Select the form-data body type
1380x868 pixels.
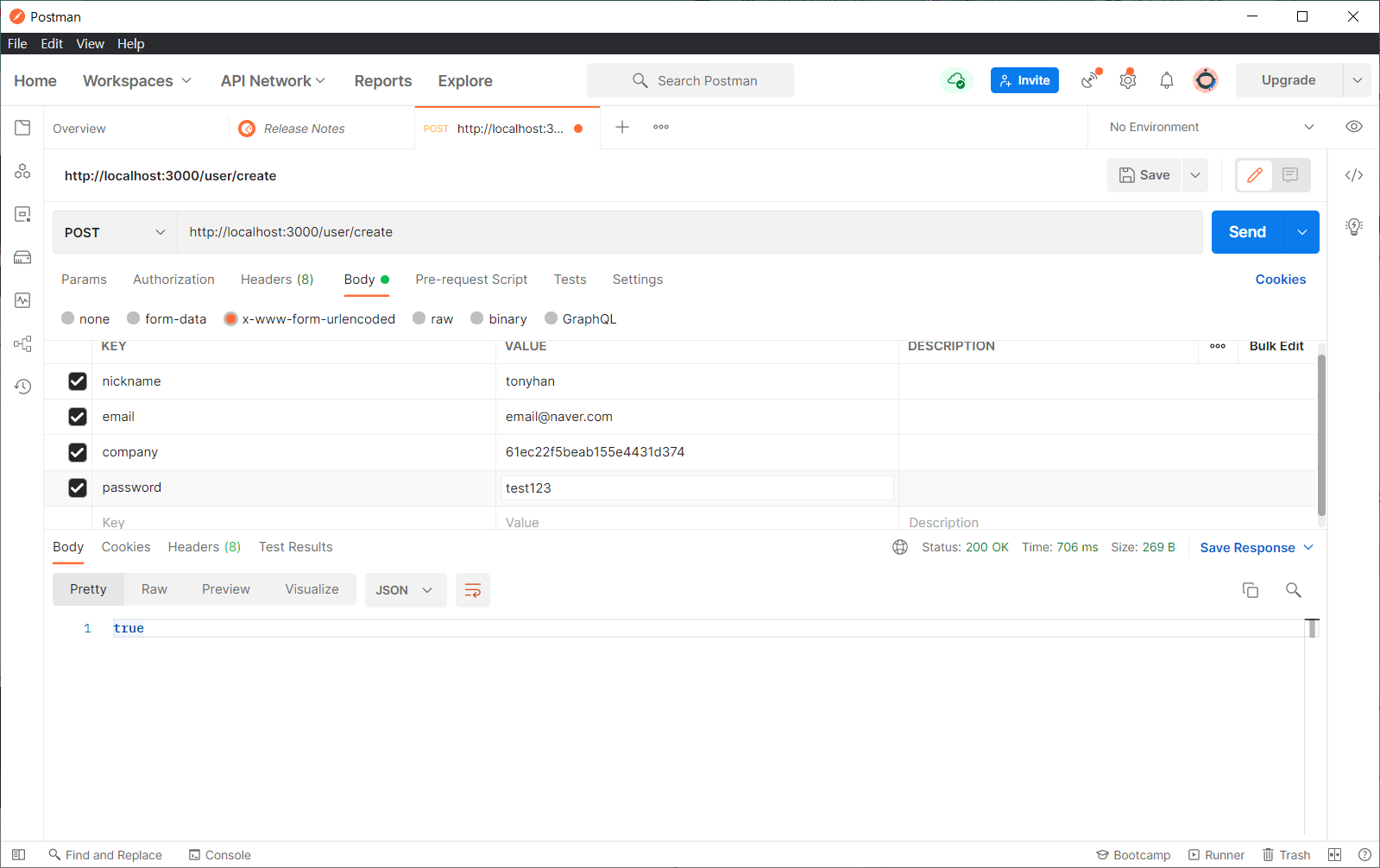[134, 318]
